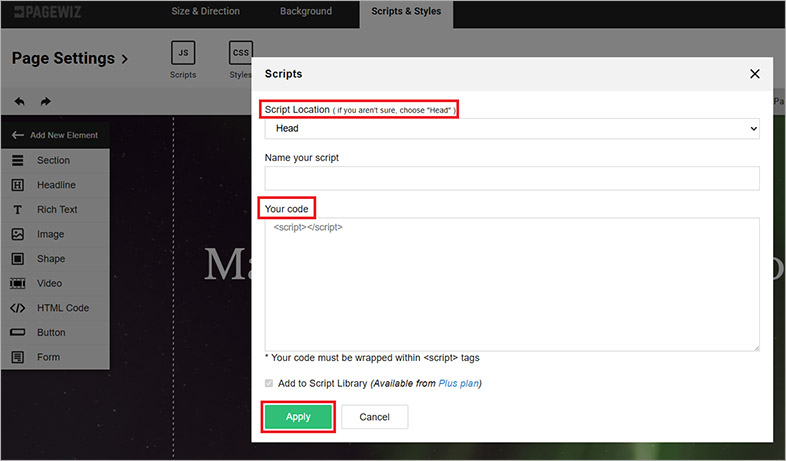Open the JS Scripts icon
This screenshot has width=786, height=461.
(x=183, y=53)
